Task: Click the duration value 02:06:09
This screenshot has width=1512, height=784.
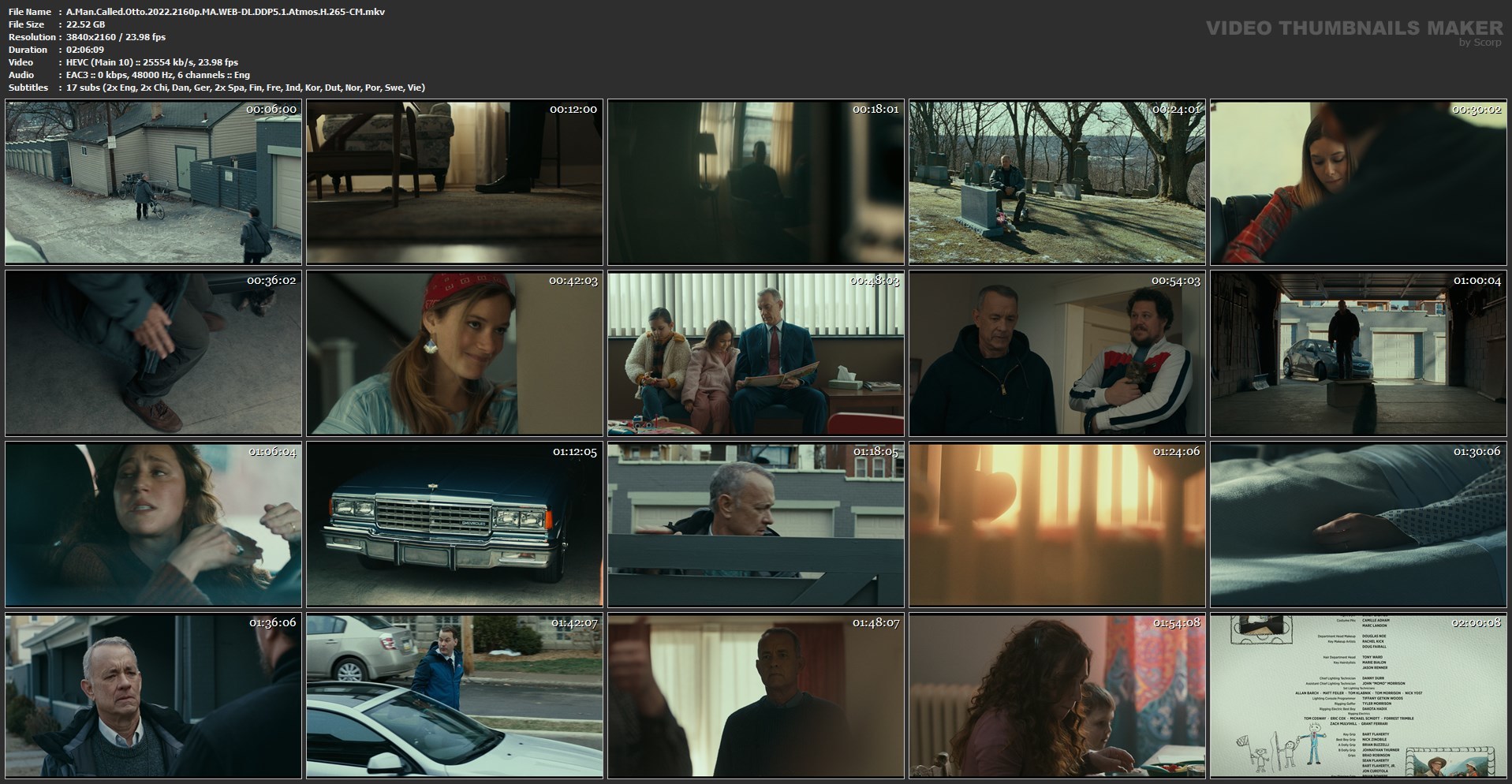Action: pos(85,50)
